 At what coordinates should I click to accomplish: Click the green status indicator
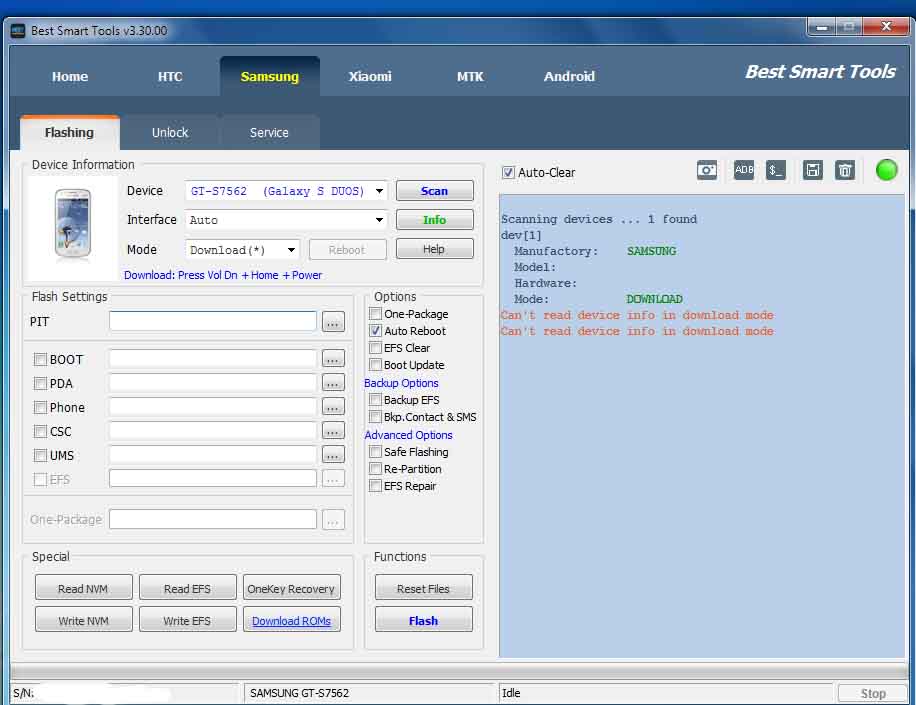(886, 170)
